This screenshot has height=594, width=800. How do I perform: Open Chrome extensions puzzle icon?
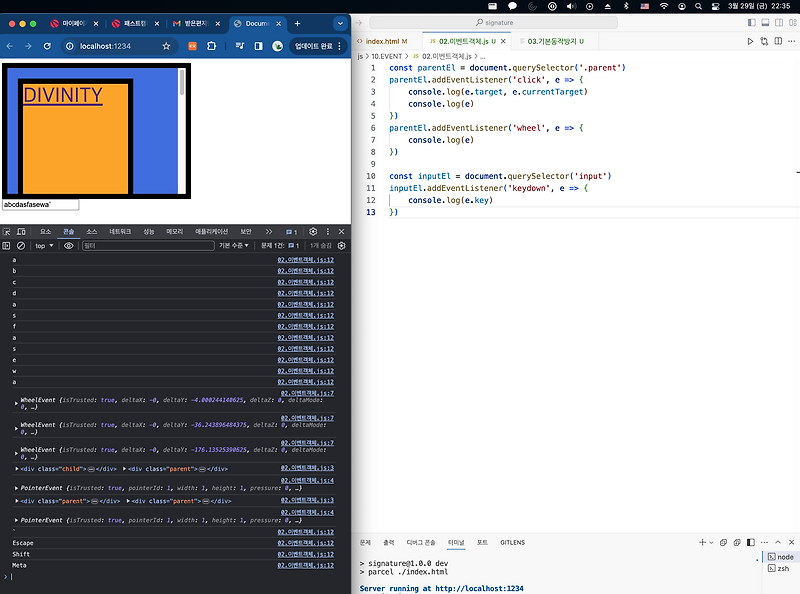point(212,46)
